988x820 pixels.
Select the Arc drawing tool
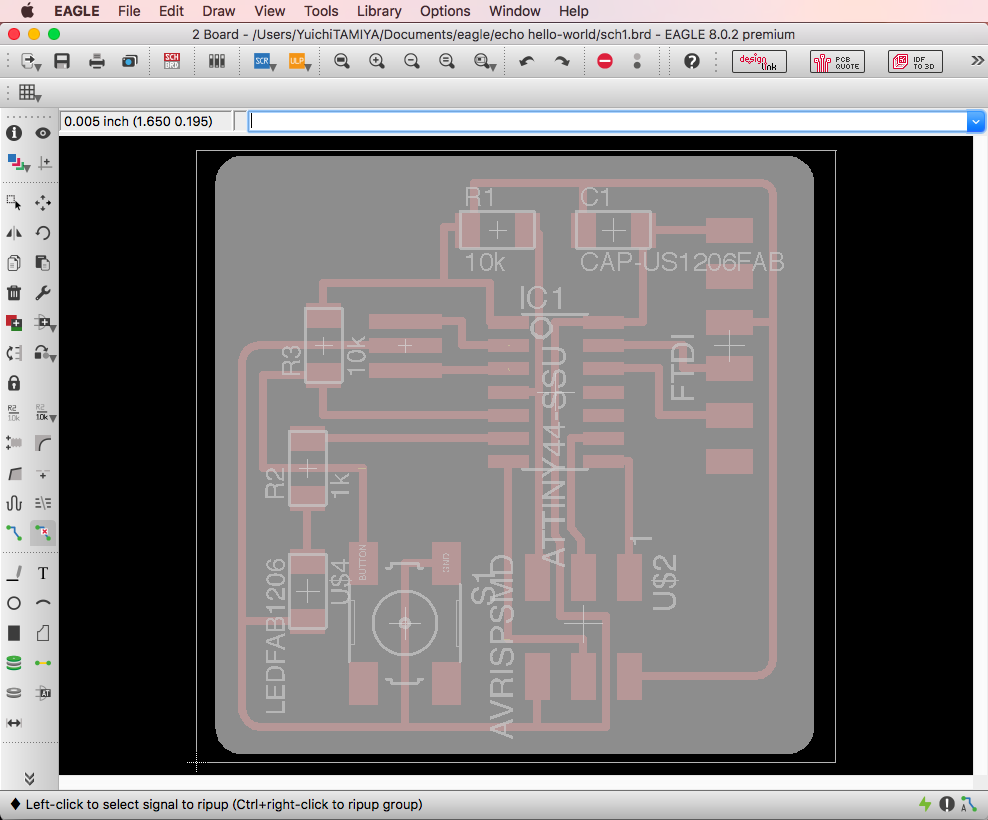coord(43,603)
